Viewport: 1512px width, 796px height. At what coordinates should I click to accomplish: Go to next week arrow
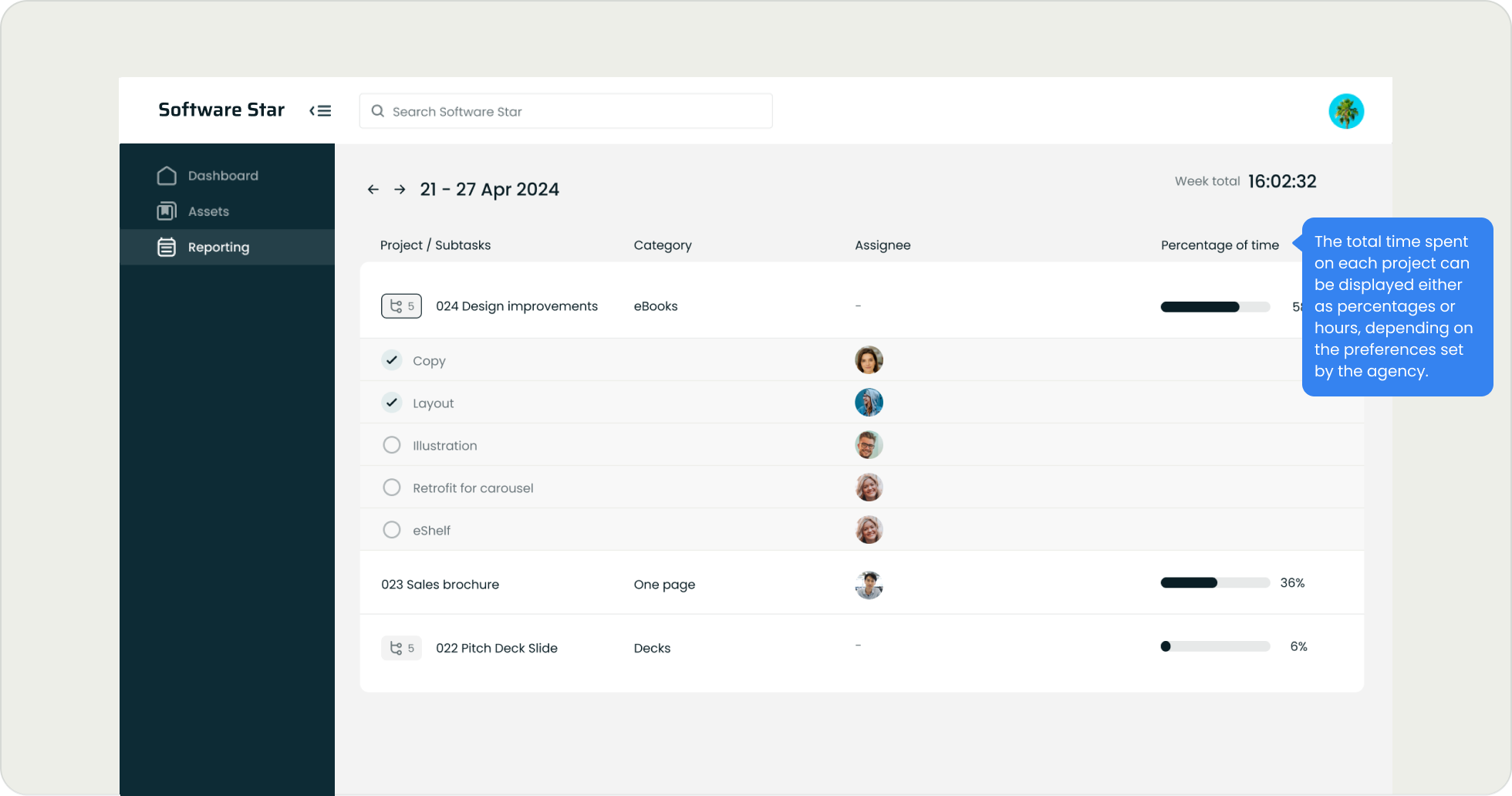[400, 190]
